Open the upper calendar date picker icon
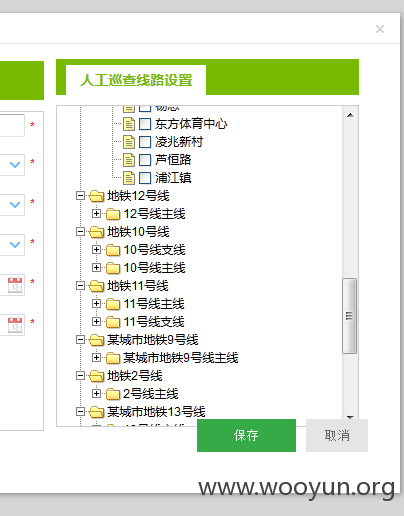The width and height of the screenshot is (404, 516). pyautogui.click(x=15, y=285)
